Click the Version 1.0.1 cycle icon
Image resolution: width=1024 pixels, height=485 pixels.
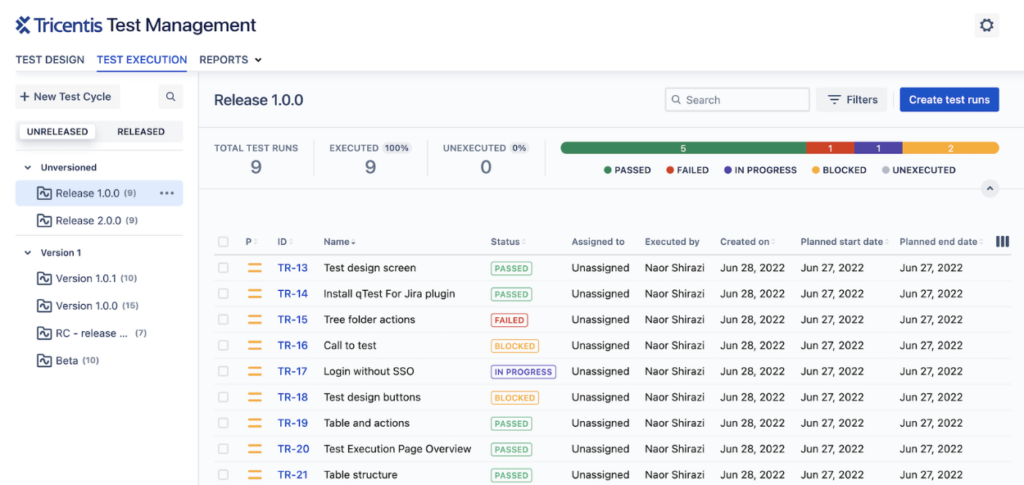tap(44, 279)
